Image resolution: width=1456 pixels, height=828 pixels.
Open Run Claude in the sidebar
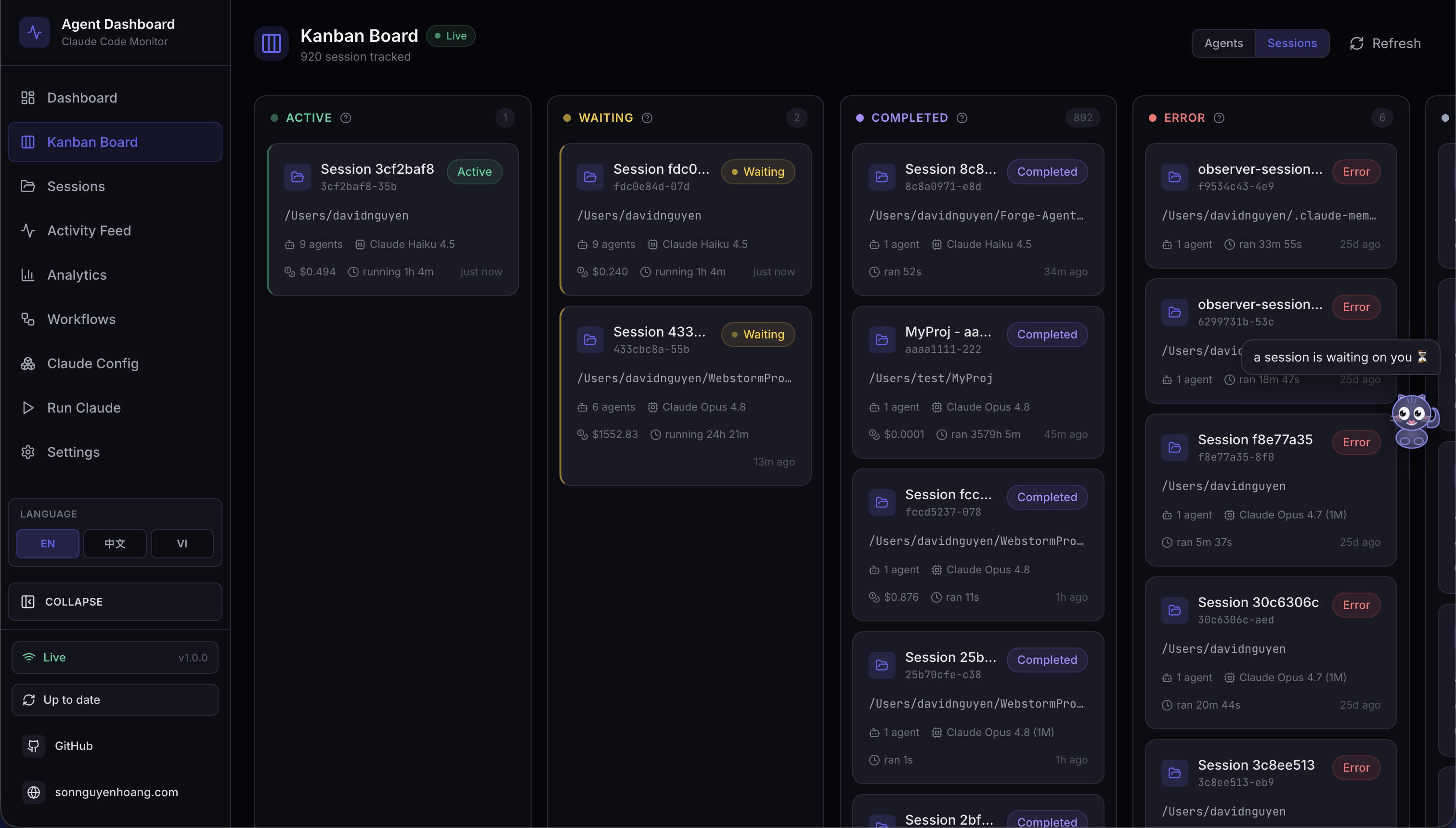tap(115, 408)
